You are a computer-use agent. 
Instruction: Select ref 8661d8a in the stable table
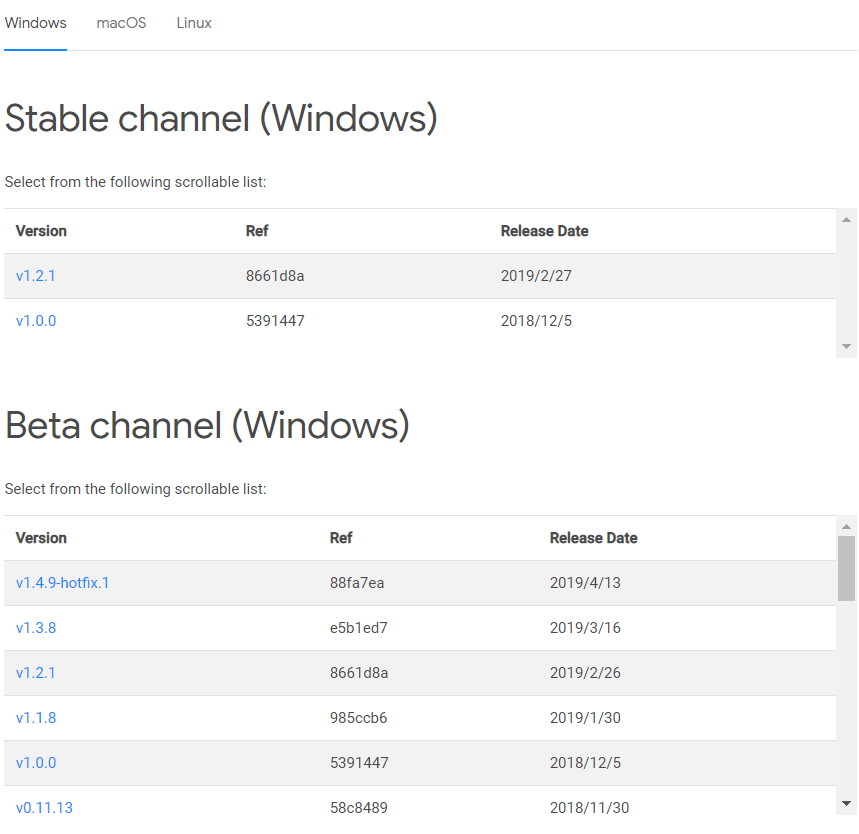[275, 276]
